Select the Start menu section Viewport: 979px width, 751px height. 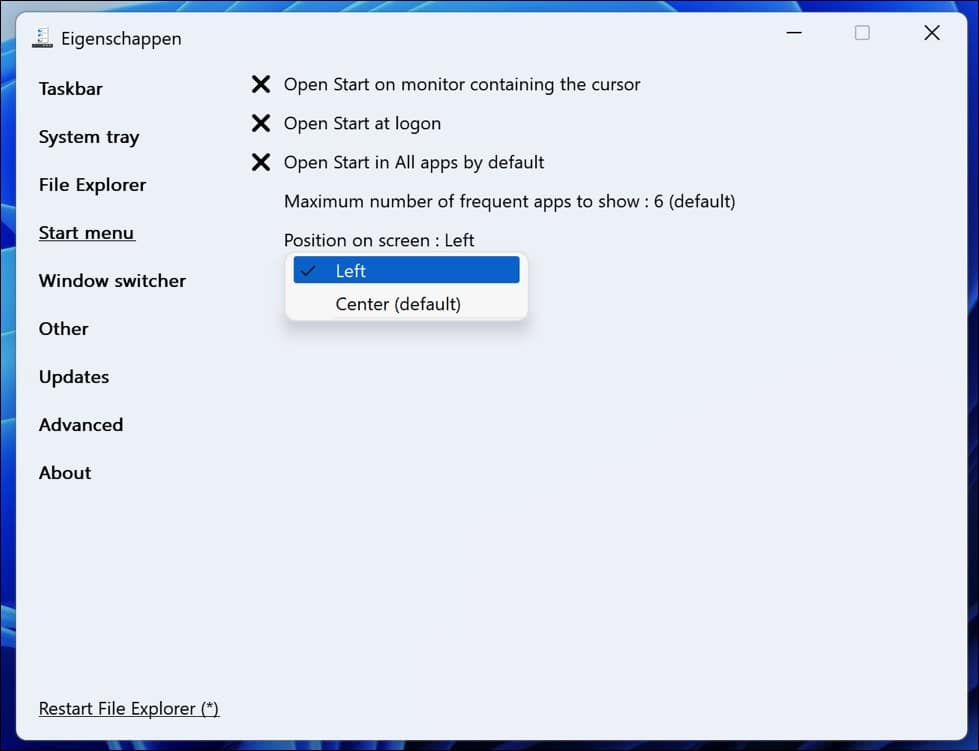click(86, 232)
